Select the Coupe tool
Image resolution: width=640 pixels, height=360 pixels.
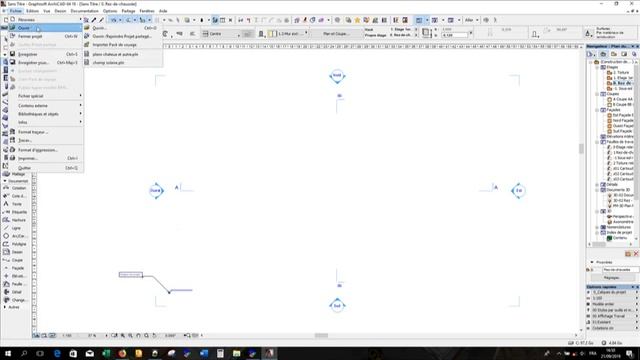[16, 260]
